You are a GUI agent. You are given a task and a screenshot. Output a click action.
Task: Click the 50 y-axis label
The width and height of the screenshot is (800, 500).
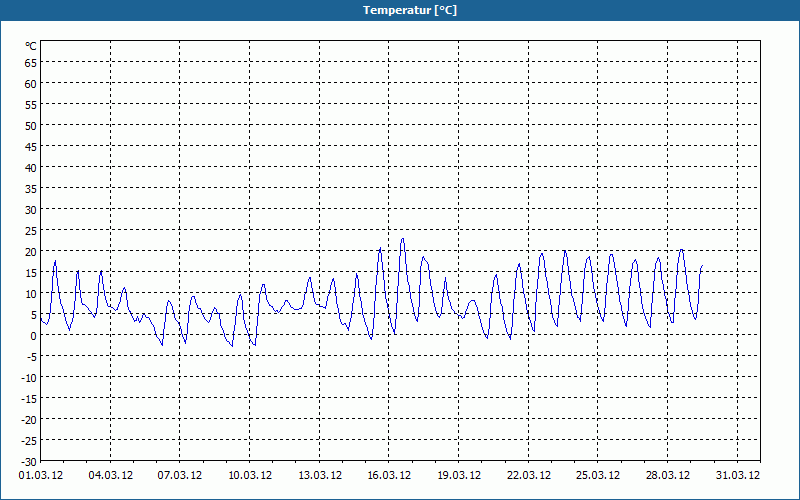(x=31, y=126)
